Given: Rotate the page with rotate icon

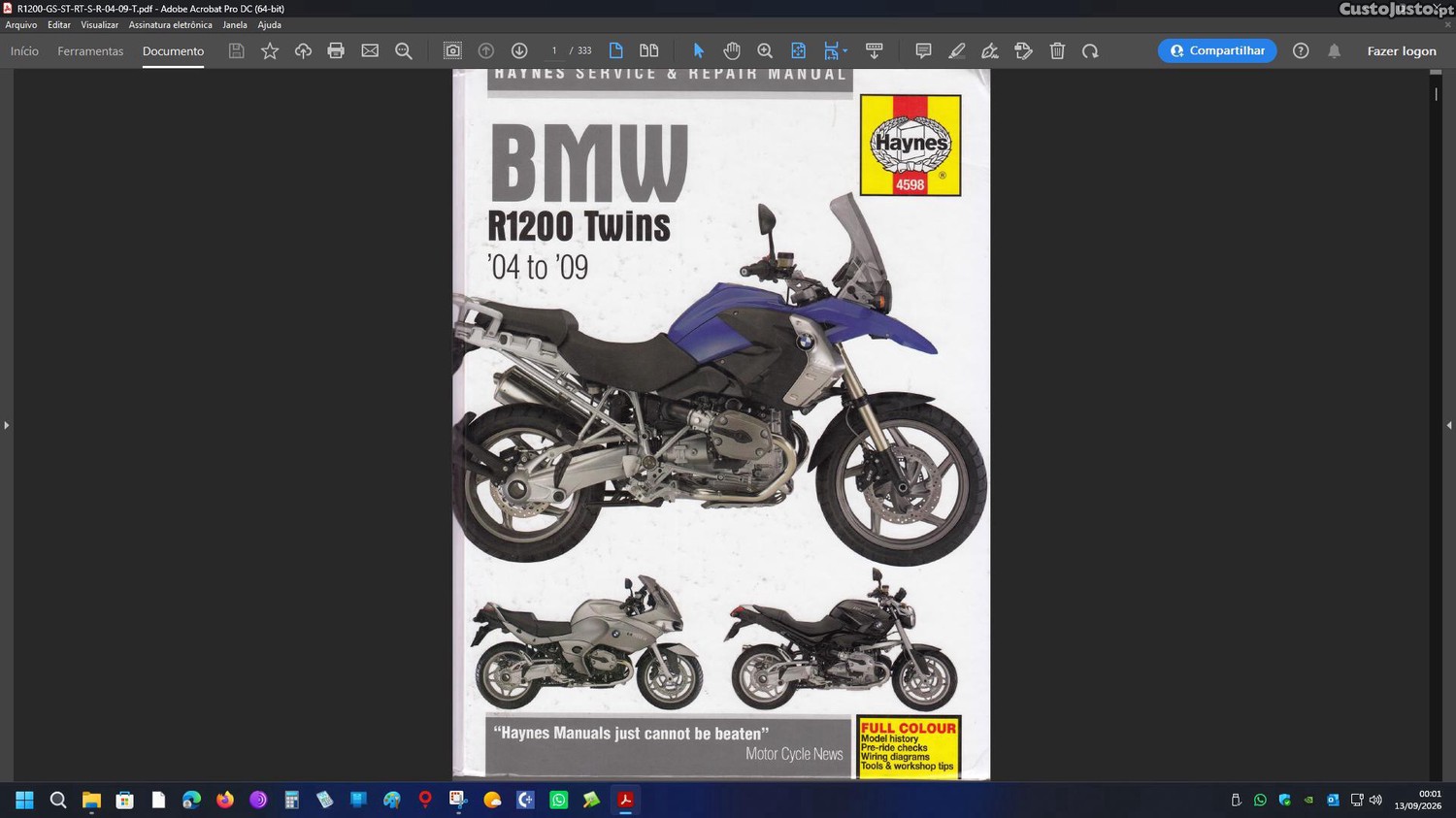Looking at the screenshot, I should pos(1090,50).
